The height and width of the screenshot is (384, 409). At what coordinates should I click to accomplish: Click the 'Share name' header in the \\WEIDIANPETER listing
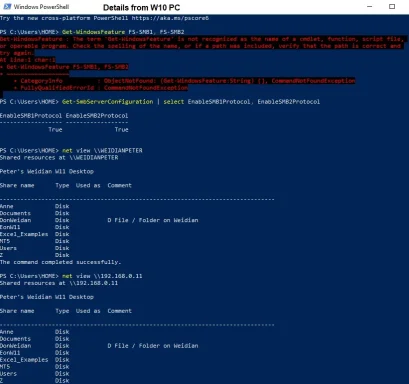pos(17,185)
